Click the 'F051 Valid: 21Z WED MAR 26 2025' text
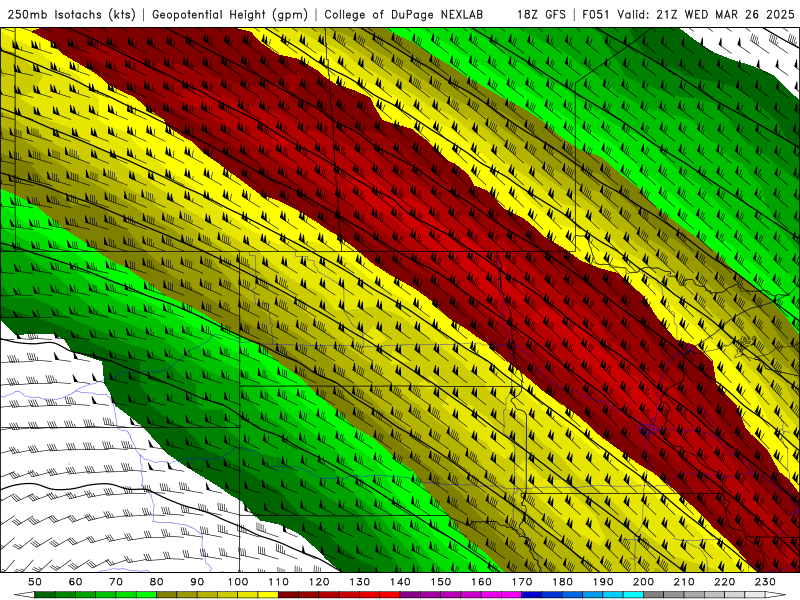 click(x=688, y=14)
